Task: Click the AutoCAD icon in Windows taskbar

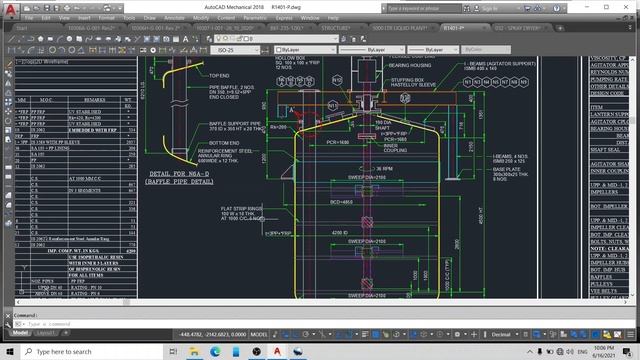Action: [x=277, y=351]
